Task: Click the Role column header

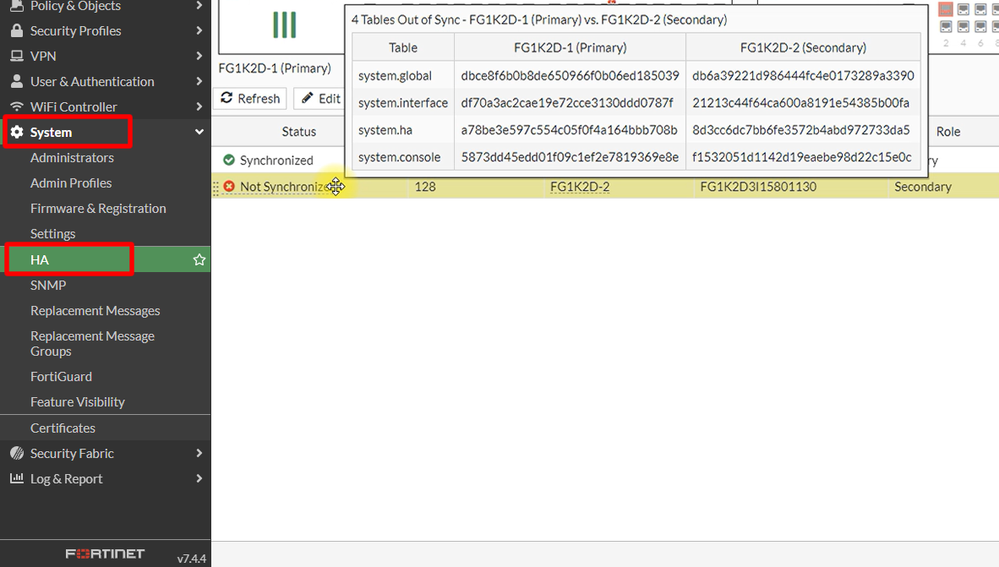Action: pyautogui.click(x=948, y=131)
